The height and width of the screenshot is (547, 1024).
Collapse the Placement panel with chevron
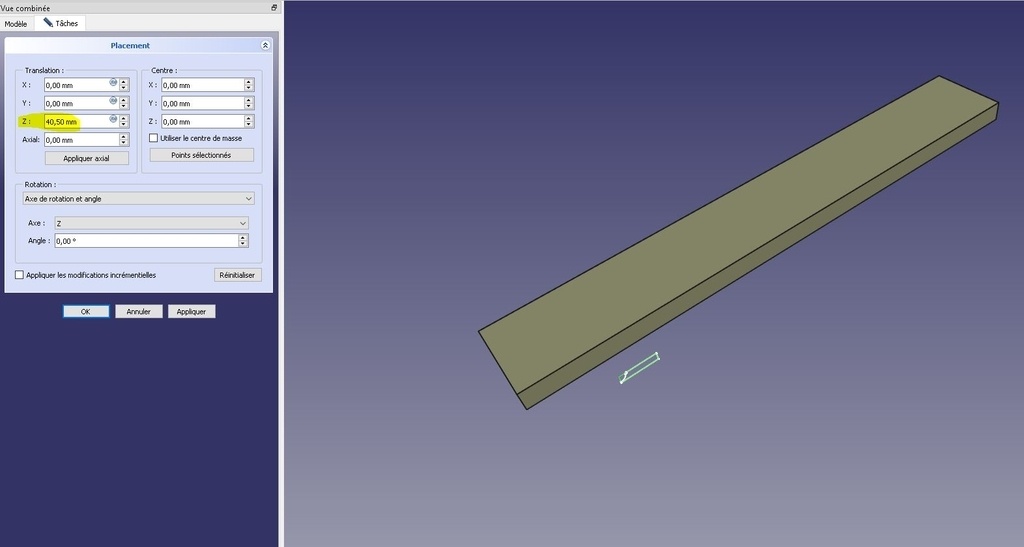pos(265,45)
